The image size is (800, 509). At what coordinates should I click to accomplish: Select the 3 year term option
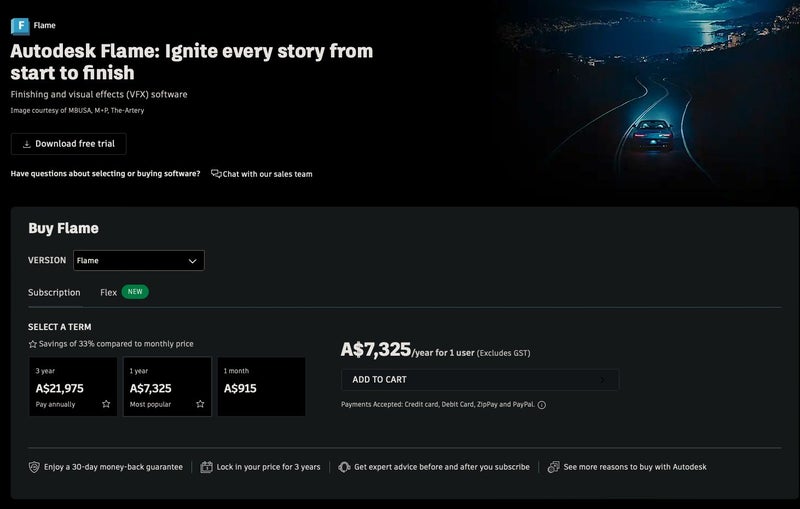point(72,386)
